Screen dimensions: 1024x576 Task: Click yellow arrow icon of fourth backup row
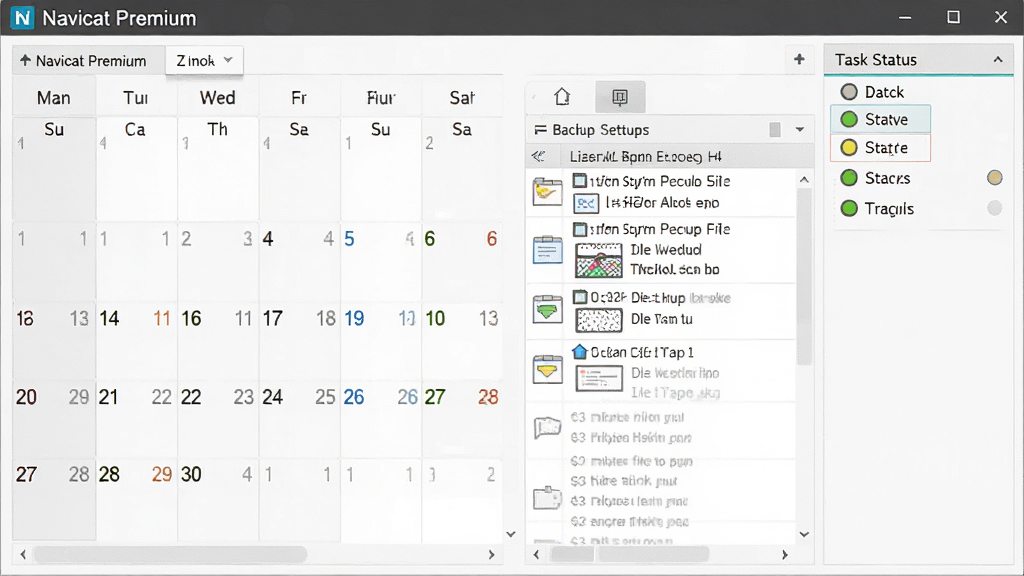547,370
